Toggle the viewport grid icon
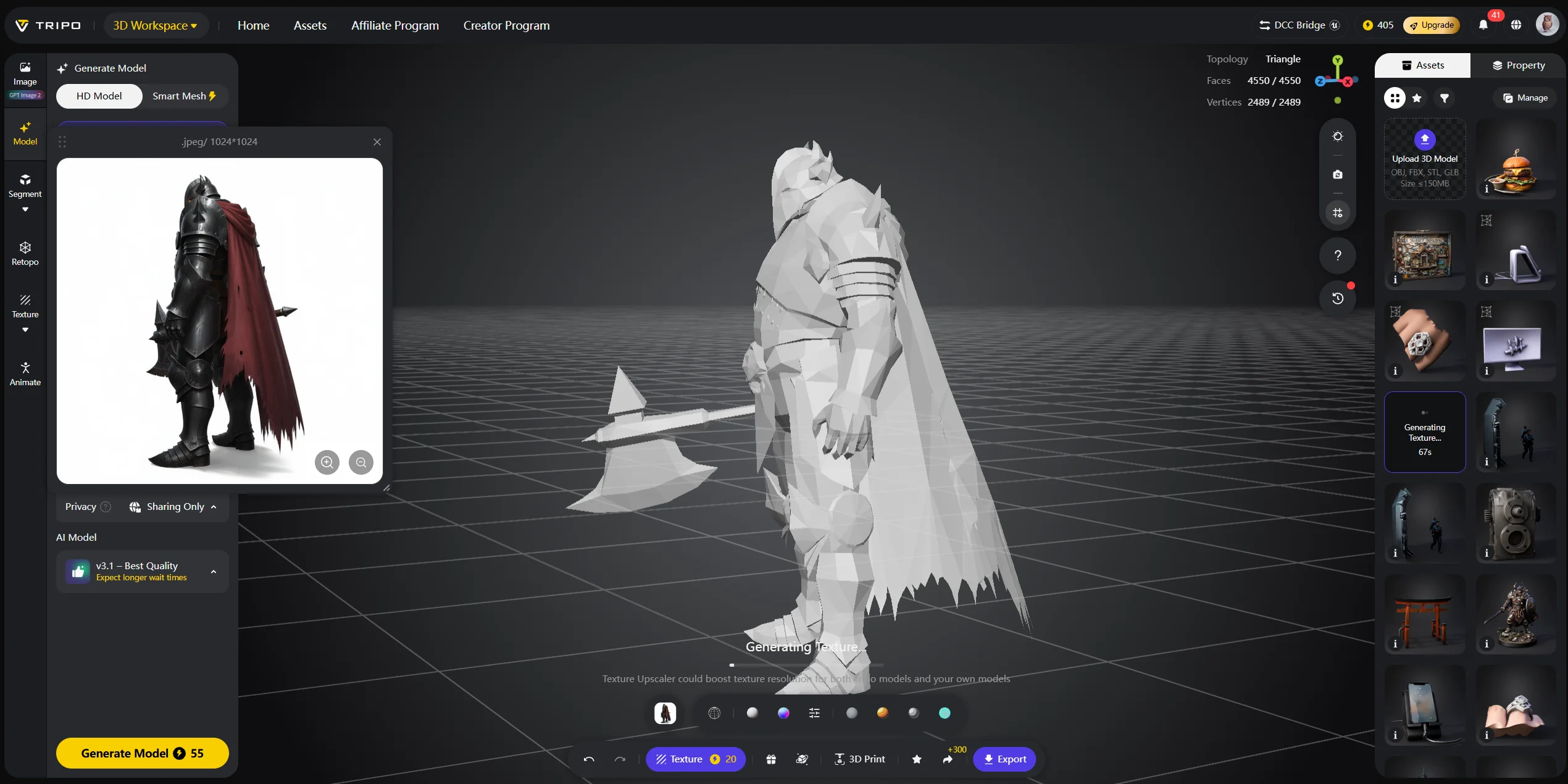1568x784 pixels. tap(1337, 213)
